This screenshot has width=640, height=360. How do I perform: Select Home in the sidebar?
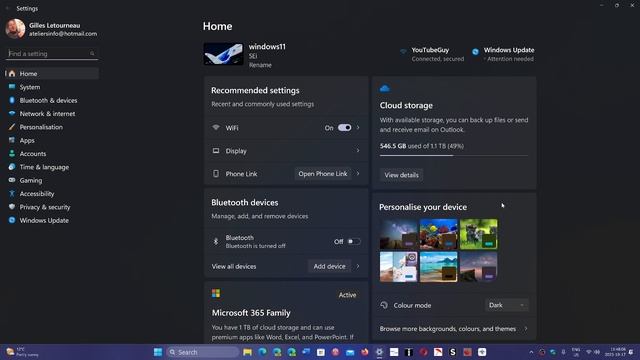52,73
